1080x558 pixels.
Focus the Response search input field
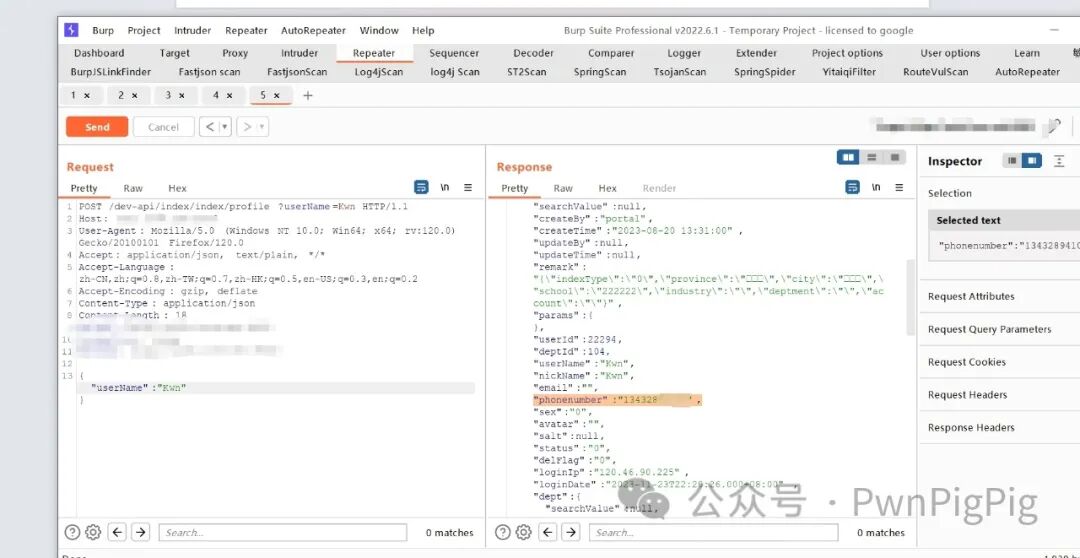[714, 532]
